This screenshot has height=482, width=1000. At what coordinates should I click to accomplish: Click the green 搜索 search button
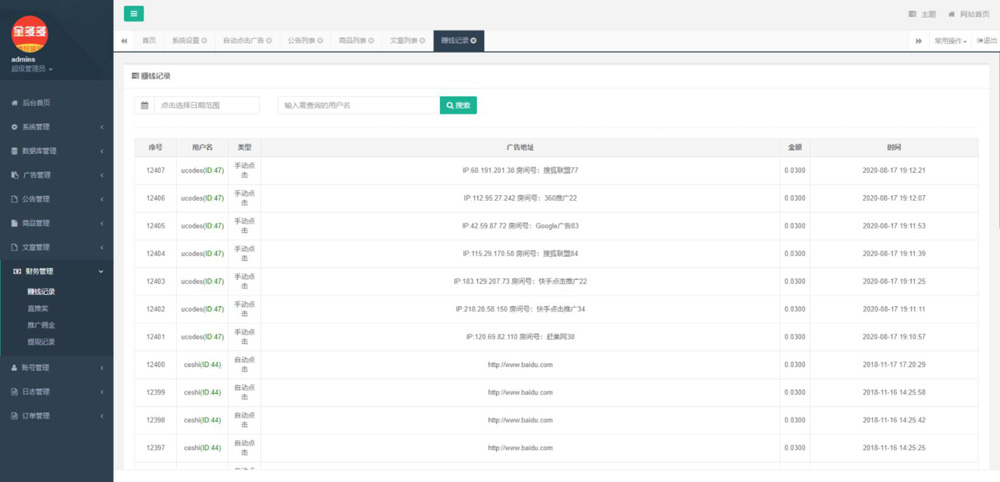click(x=458, y=105)
